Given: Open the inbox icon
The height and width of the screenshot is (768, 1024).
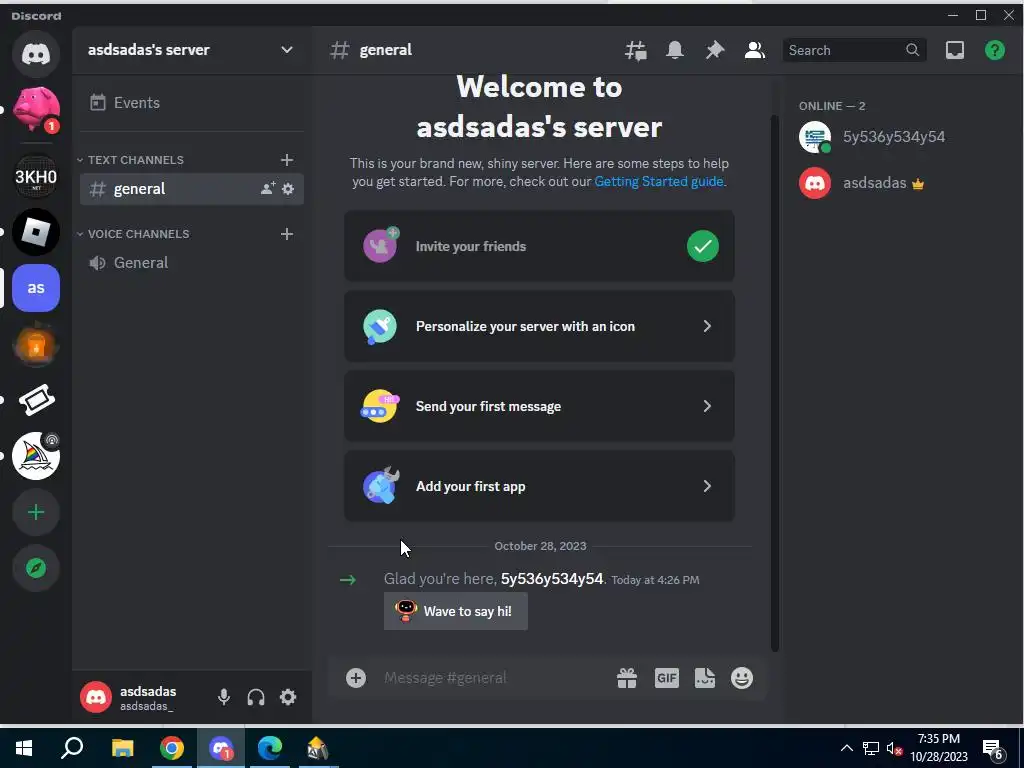Looking at the screenshot, I should click(x=955, y=50).
